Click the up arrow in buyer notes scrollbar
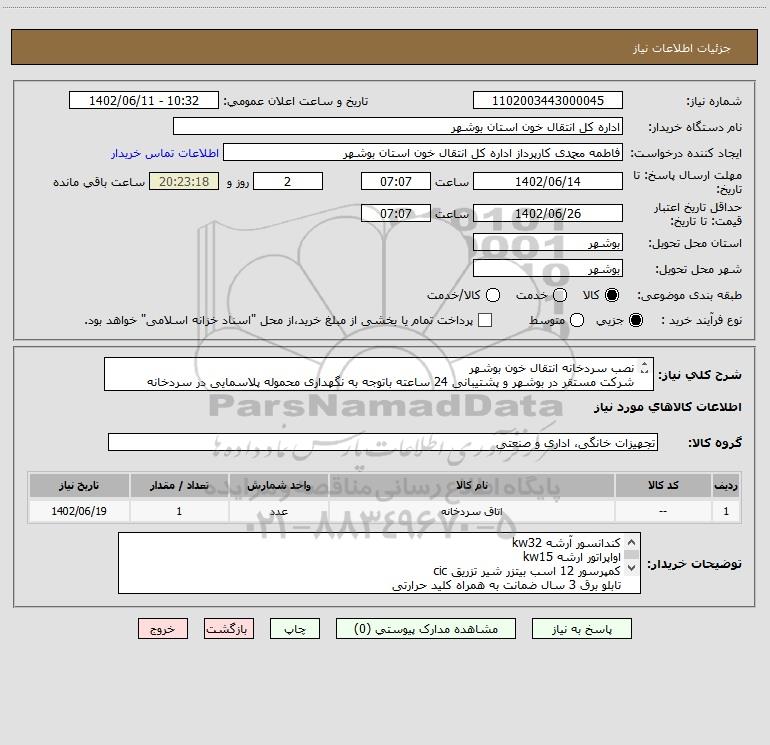The width and height of the screenshot is (770, 745). pyautogui.click(x=632, y=542)
